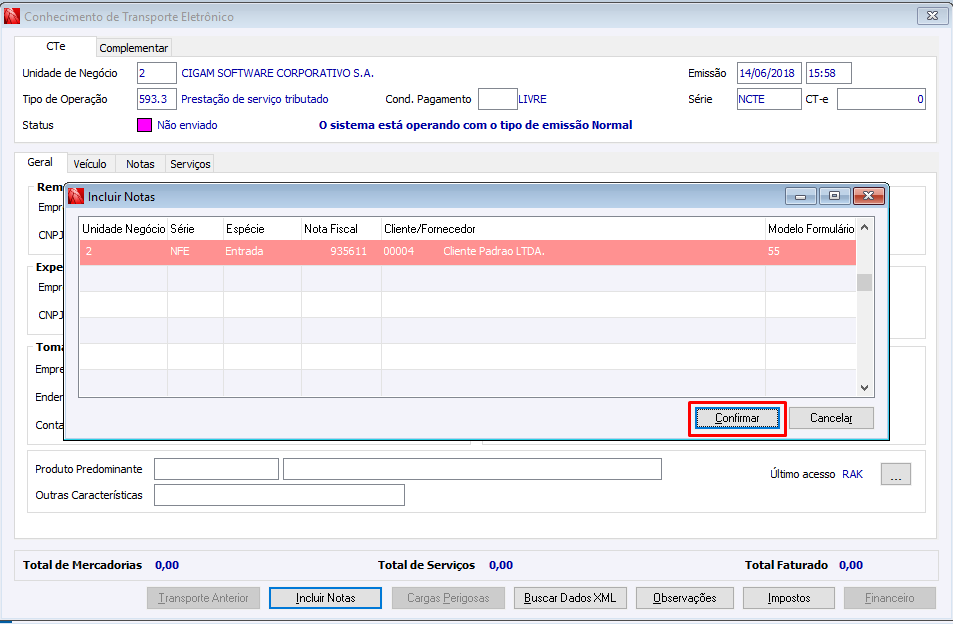Click the RAK último acesso value

coord(852,474)
